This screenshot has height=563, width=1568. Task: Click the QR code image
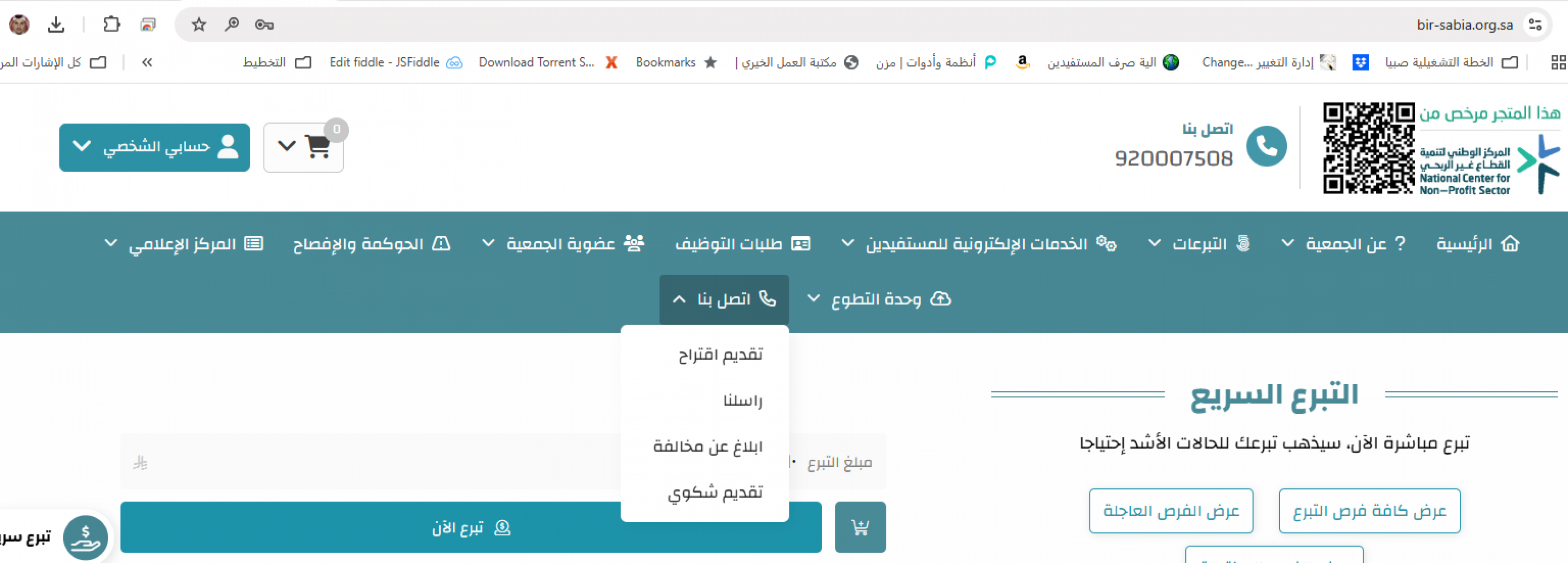click(1368, 148)
